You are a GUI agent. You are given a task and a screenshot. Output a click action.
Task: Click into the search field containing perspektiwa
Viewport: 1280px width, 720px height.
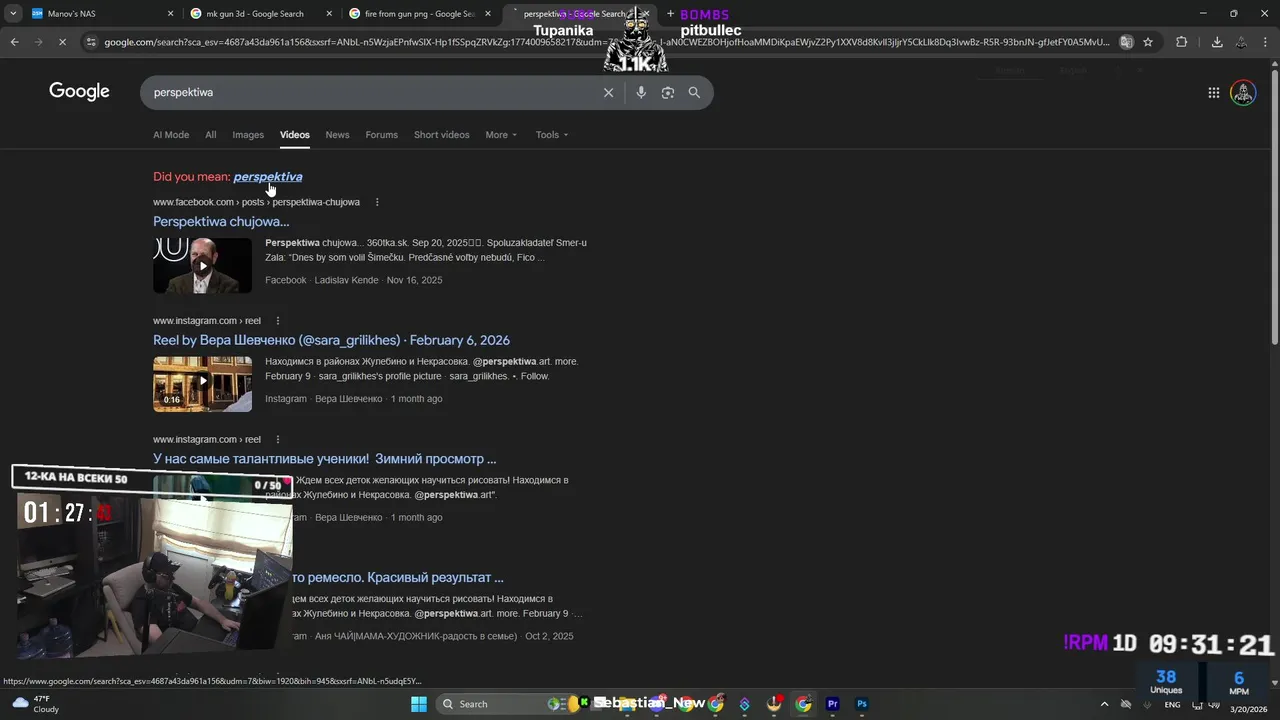point(370,92)
